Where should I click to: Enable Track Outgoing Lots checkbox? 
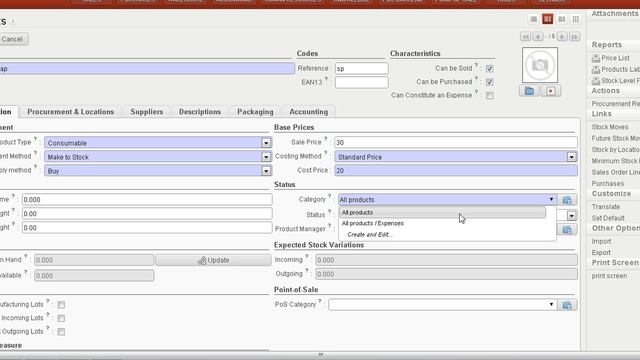coord(61,331)
